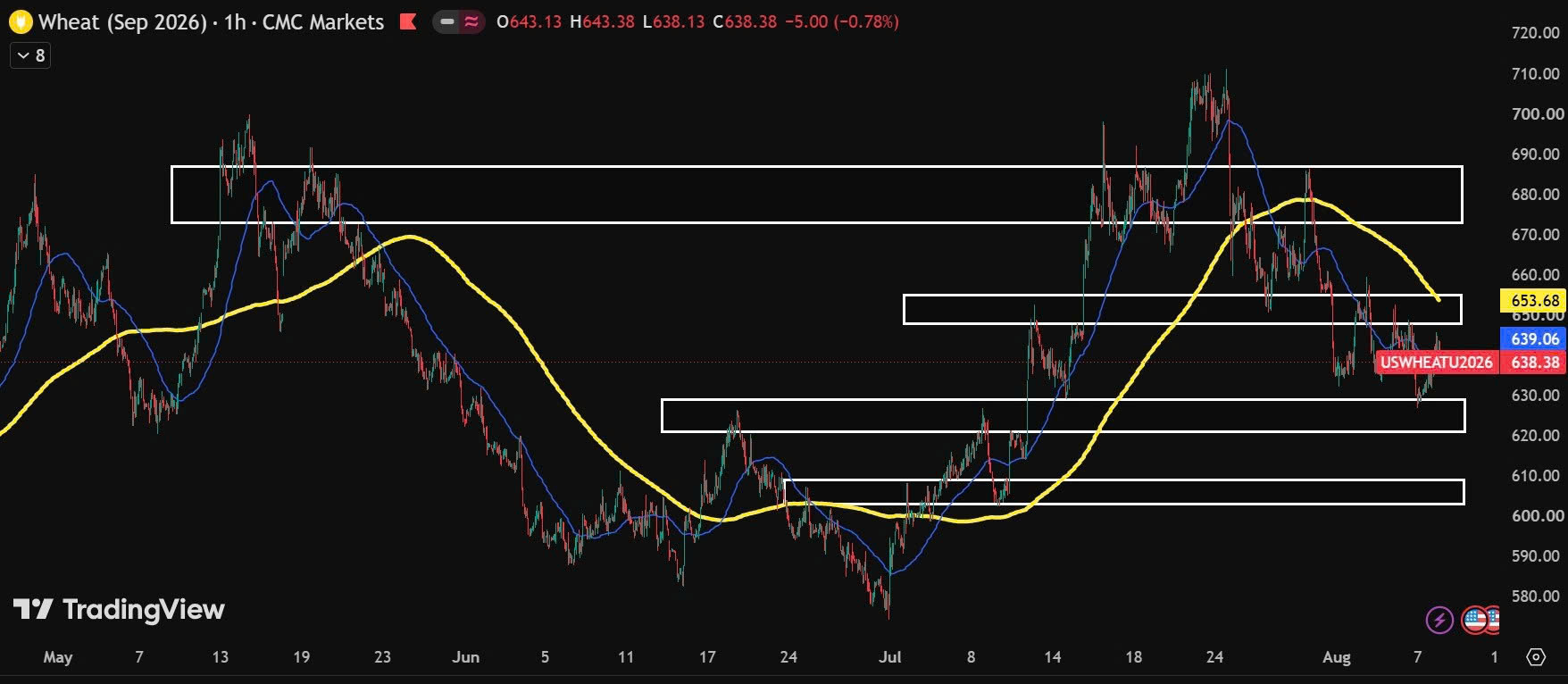Open the fully visible US flag event icon
The image size is (1568, 684).
click(x=1474, y=619)
